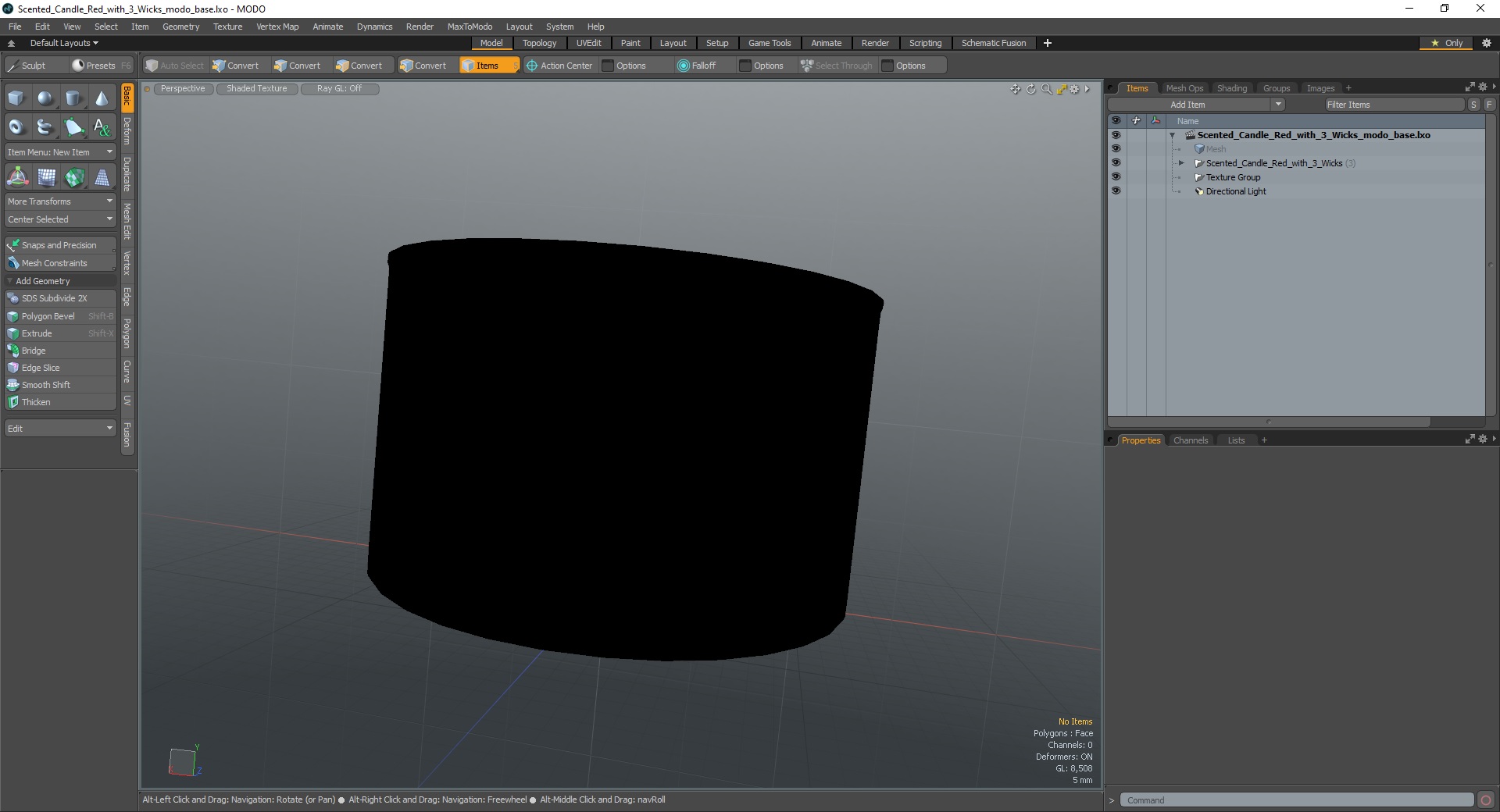Toggle visibility of the scene file item
Screen dimensions: 1500x812
click(x=1116, y=135)
